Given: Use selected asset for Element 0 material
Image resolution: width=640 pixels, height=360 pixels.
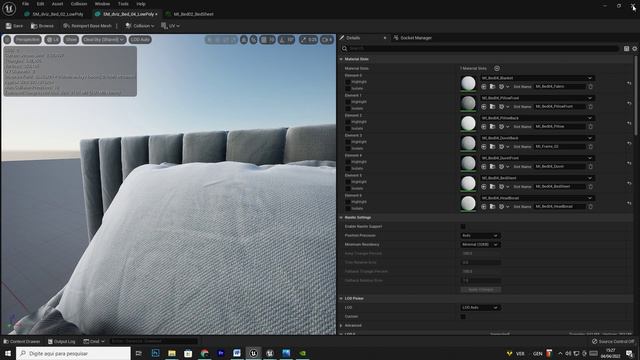Looking at the screenshot, I should point(484,87).
